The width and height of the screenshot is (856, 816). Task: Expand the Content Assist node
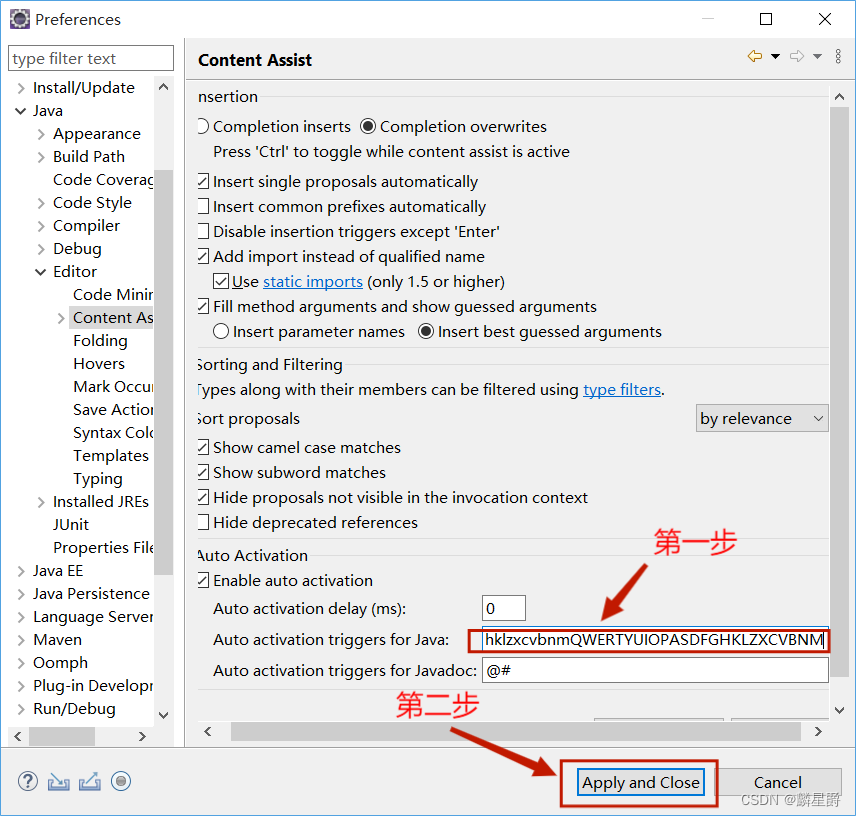click(x=61, y=318)
